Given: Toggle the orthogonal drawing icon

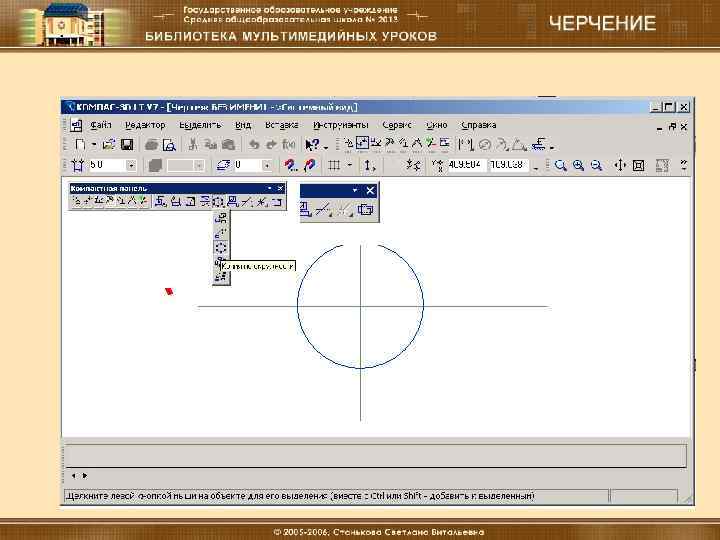Looking at the screenshot, I should tap(413, 165).
